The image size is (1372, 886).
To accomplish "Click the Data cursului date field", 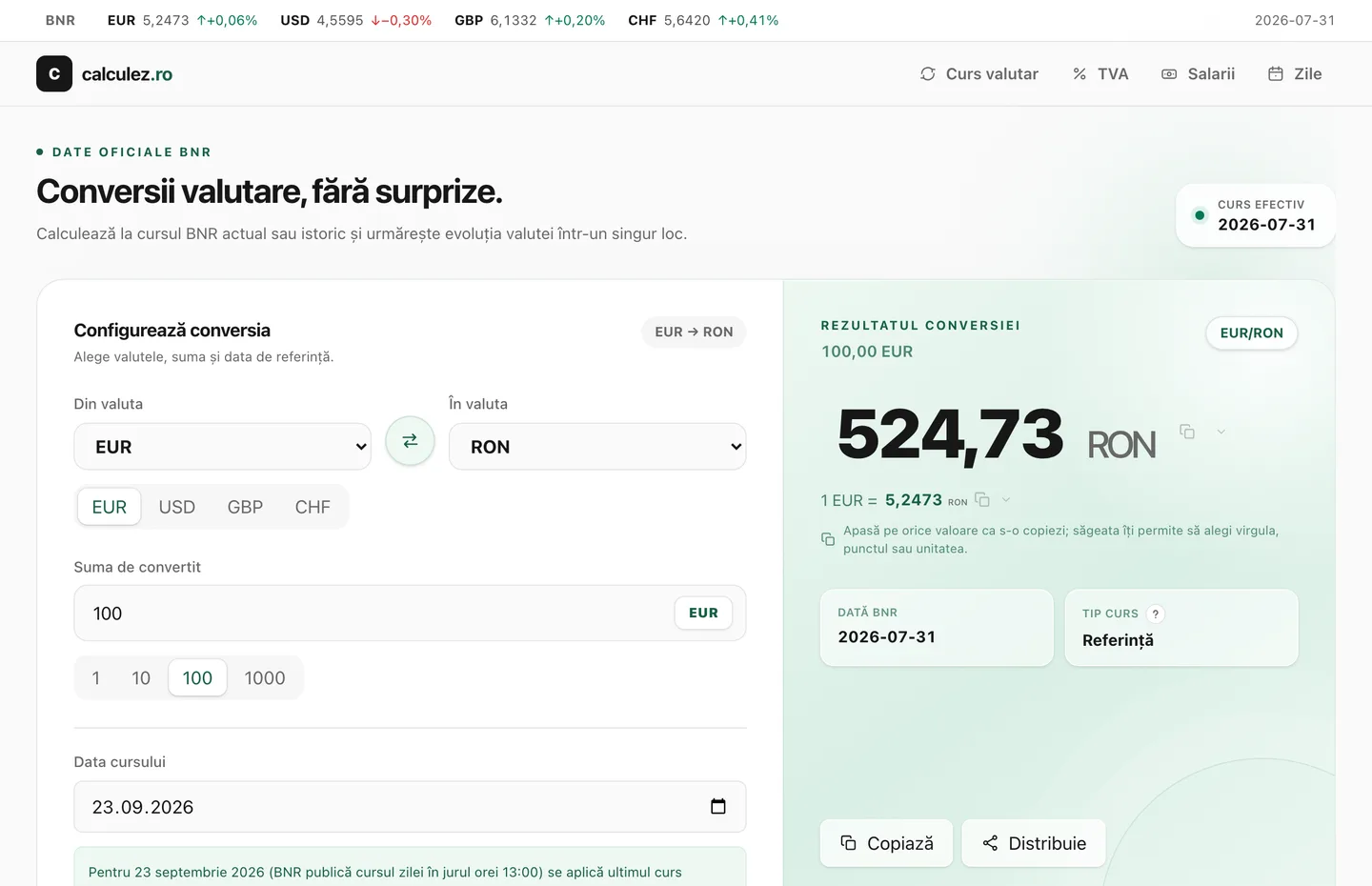I will (x=410, y=807).
